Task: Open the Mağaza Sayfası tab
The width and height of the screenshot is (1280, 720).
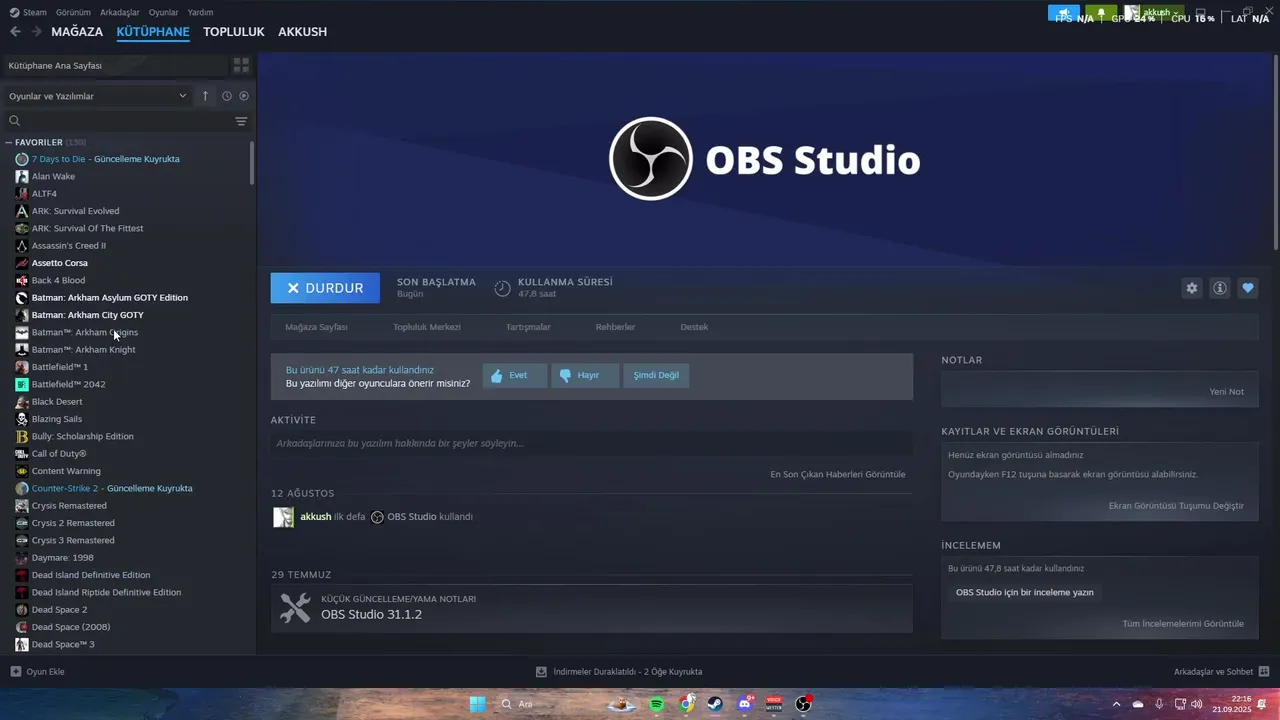Action: coord(316,327)
